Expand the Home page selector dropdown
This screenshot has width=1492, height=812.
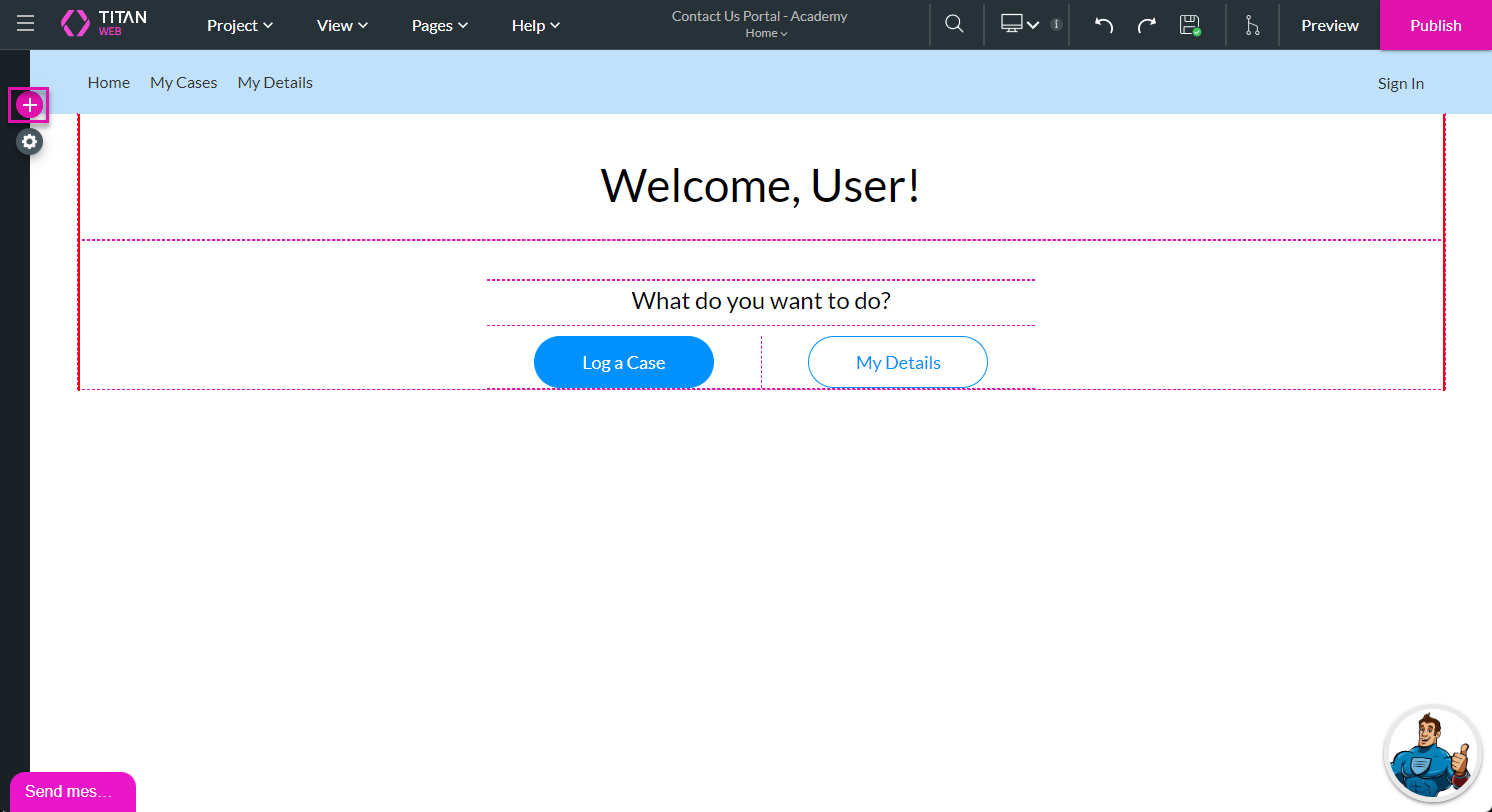point(766,34)
